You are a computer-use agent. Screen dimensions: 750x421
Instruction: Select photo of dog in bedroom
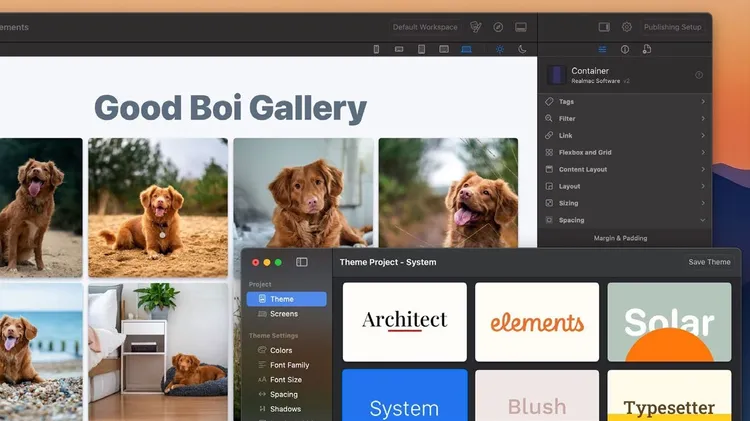(158, 352)
